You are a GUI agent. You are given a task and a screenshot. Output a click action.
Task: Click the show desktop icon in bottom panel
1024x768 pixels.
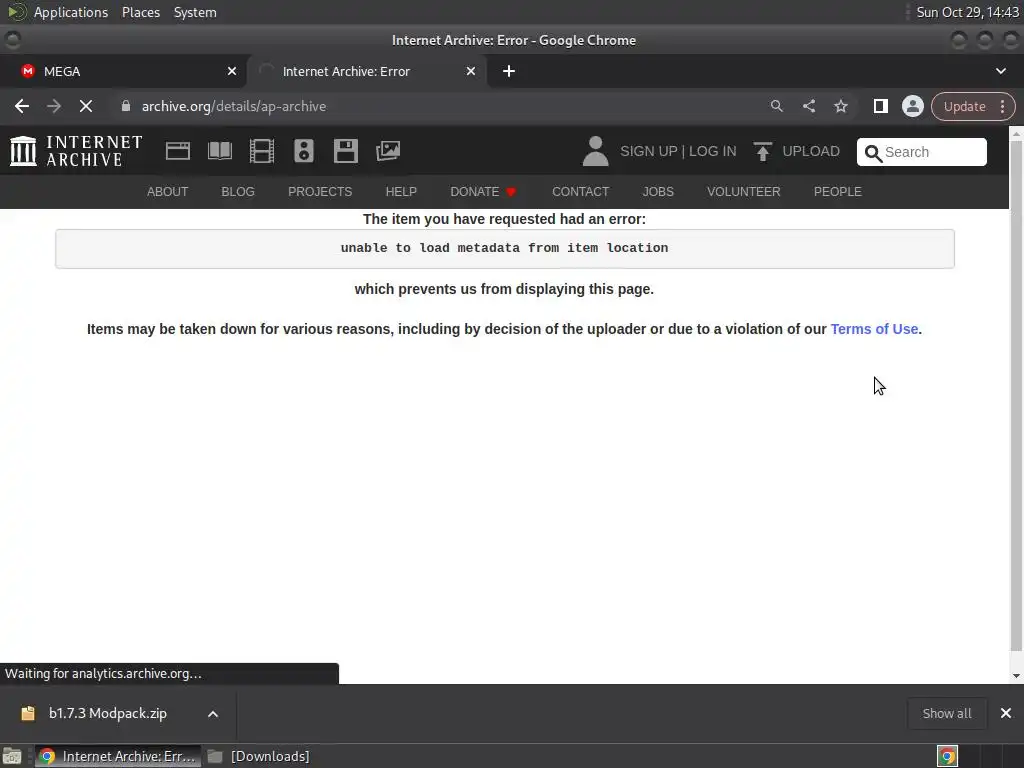click(12, 756)
